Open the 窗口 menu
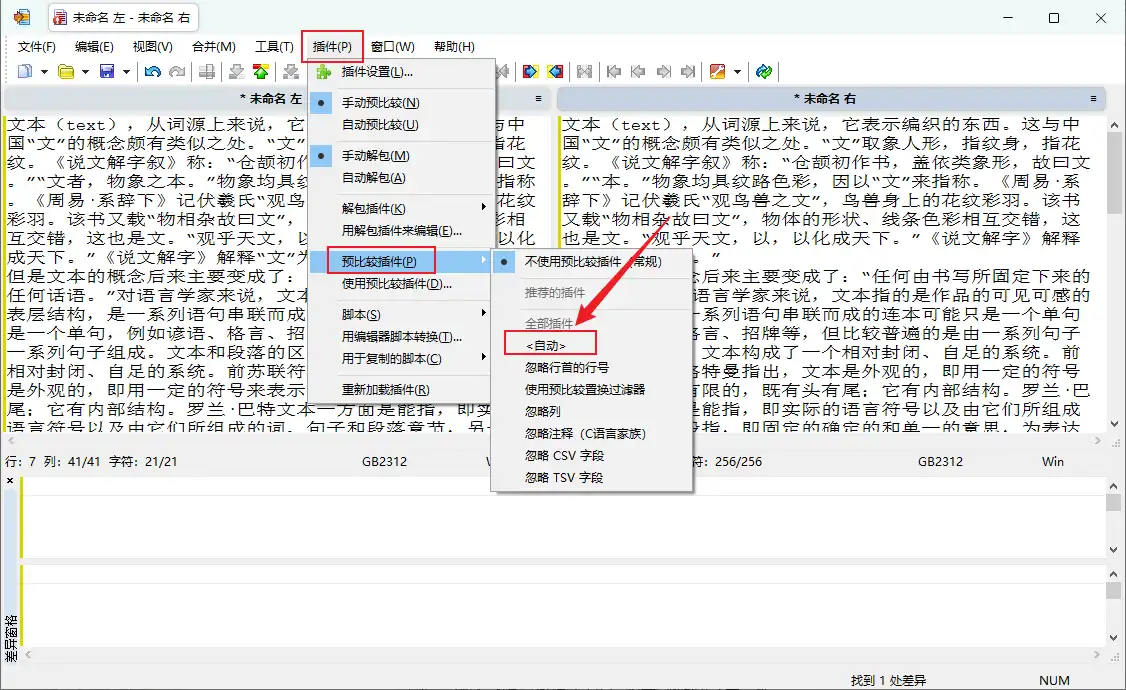Image resolution: width=1126 pixels, height=690 pixels. click(x=393, y=46)
